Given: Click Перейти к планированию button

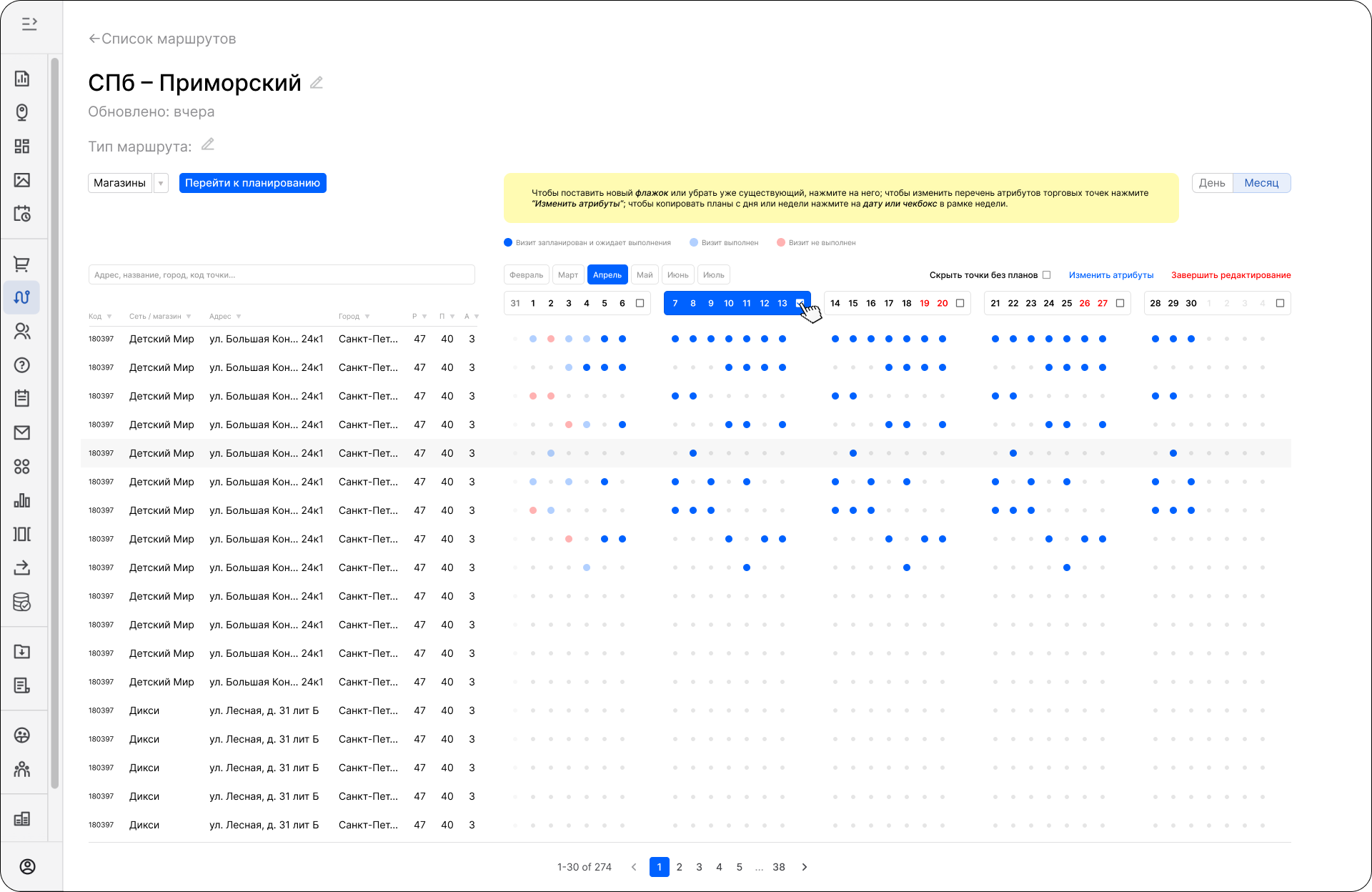Looking at the screenshot, I should point(252,183).
